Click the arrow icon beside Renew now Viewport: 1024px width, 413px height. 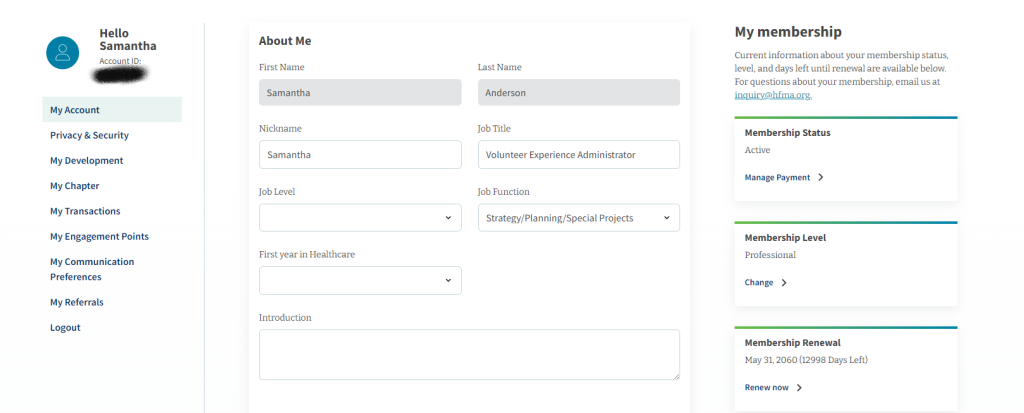(x=799, y=388)
